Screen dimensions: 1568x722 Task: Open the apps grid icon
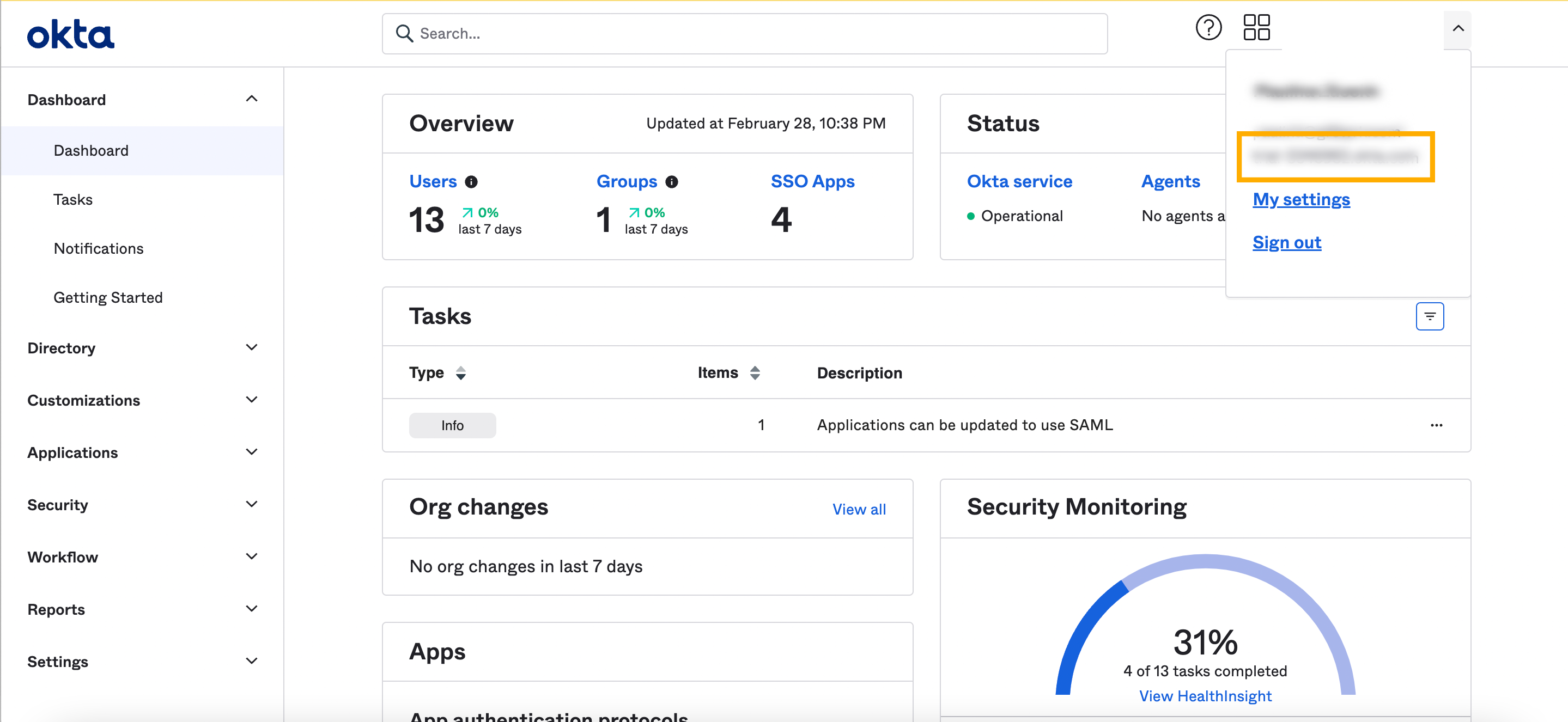tap(1256, 27)
